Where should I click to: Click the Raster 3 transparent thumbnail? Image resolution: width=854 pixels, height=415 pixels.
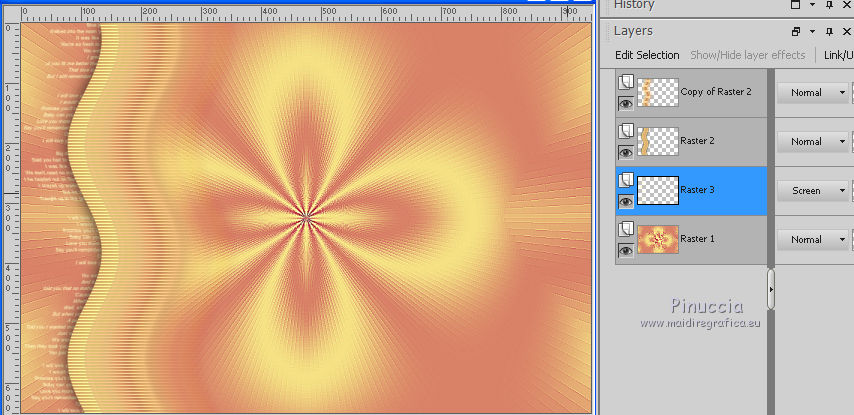[658, 190]
